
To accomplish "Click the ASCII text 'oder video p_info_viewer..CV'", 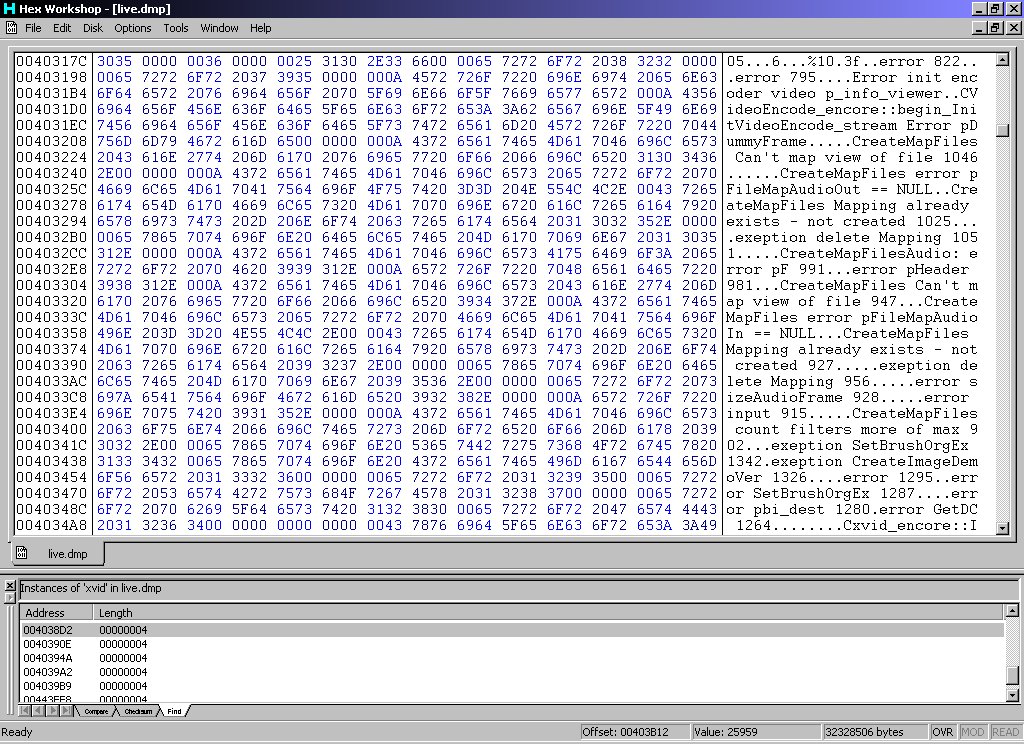I will 852,93.
